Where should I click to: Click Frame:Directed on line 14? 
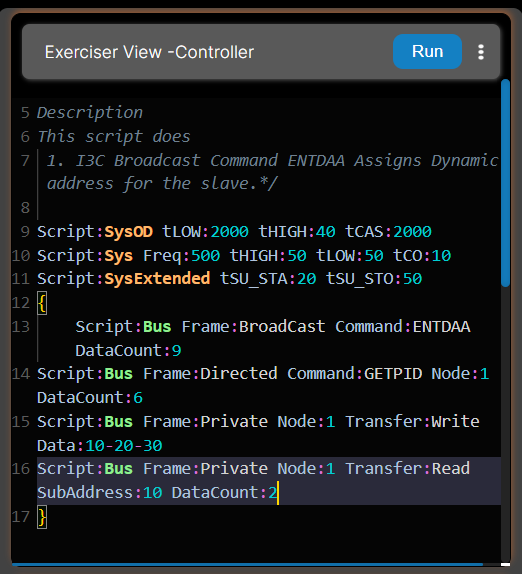click(x=210, y=374)
